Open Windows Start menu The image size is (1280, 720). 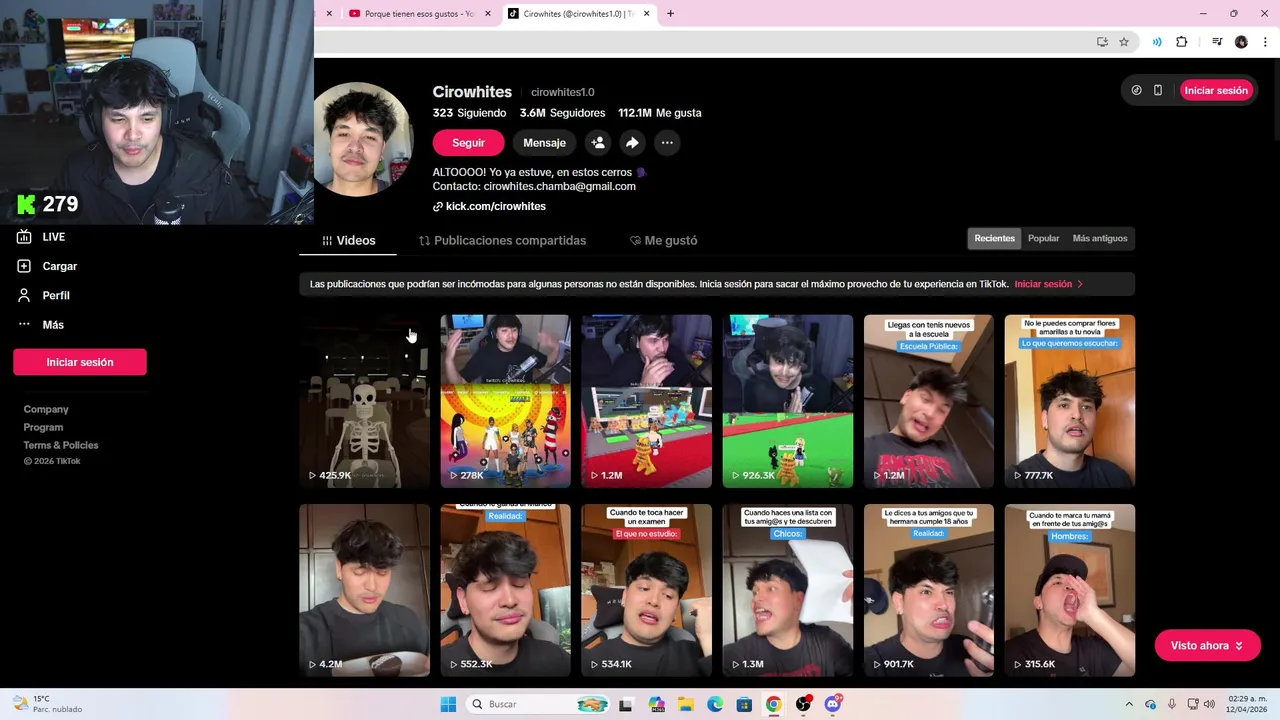(x=448, y=704)
